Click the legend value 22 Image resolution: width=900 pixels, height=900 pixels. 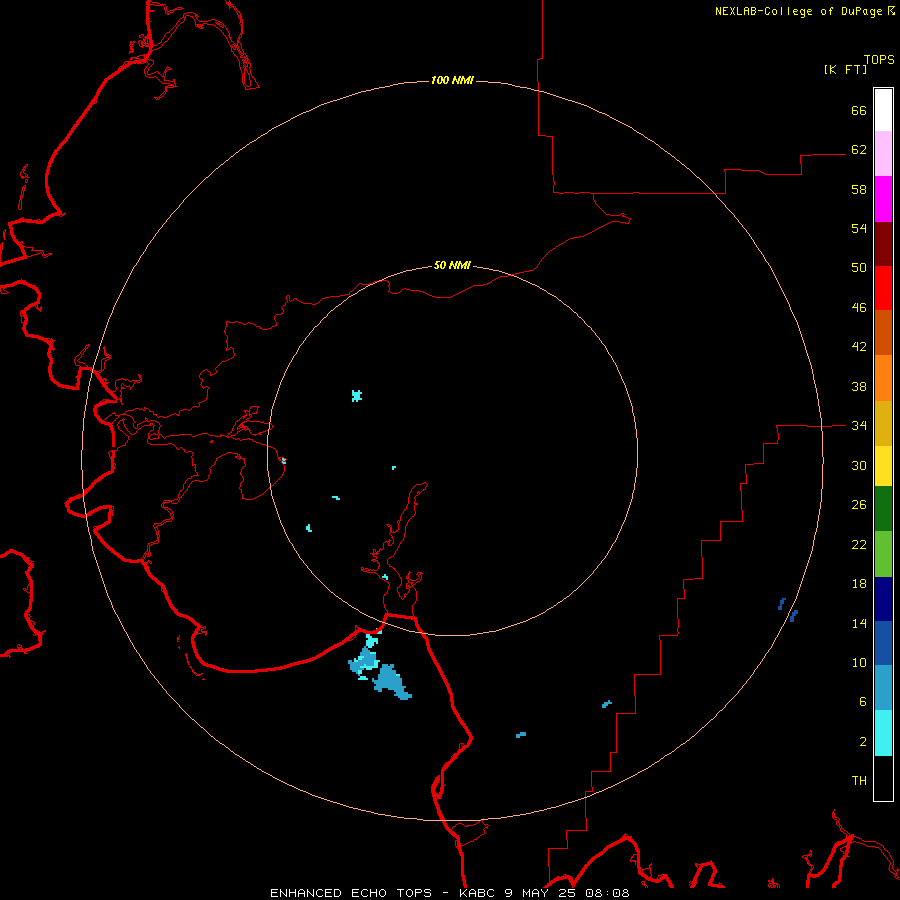click(859, 545)
